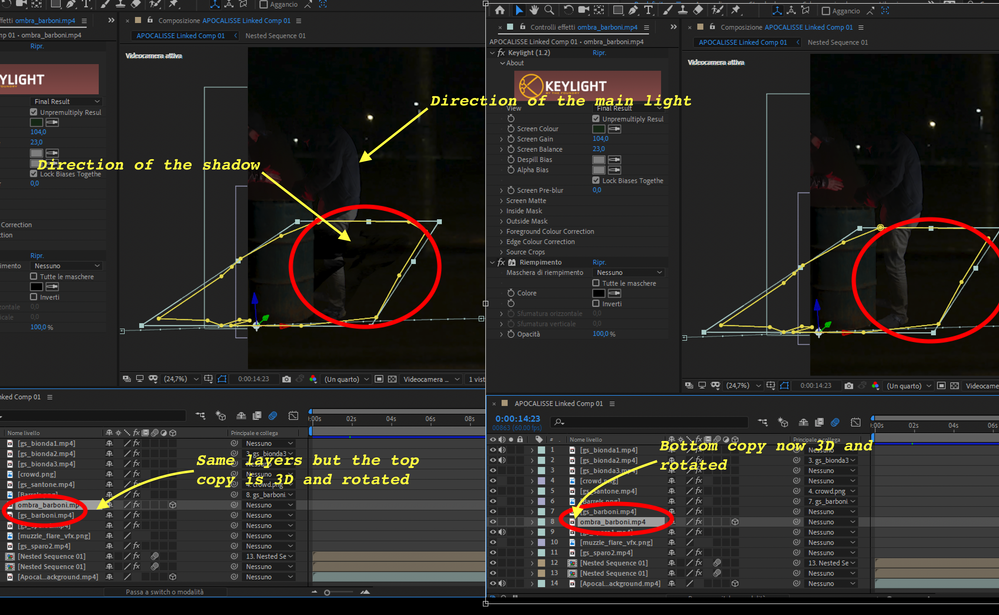
Task: Hide layer 8 ombra_barboni.mp4 eye in right timeline
Action: click(492, 522)
